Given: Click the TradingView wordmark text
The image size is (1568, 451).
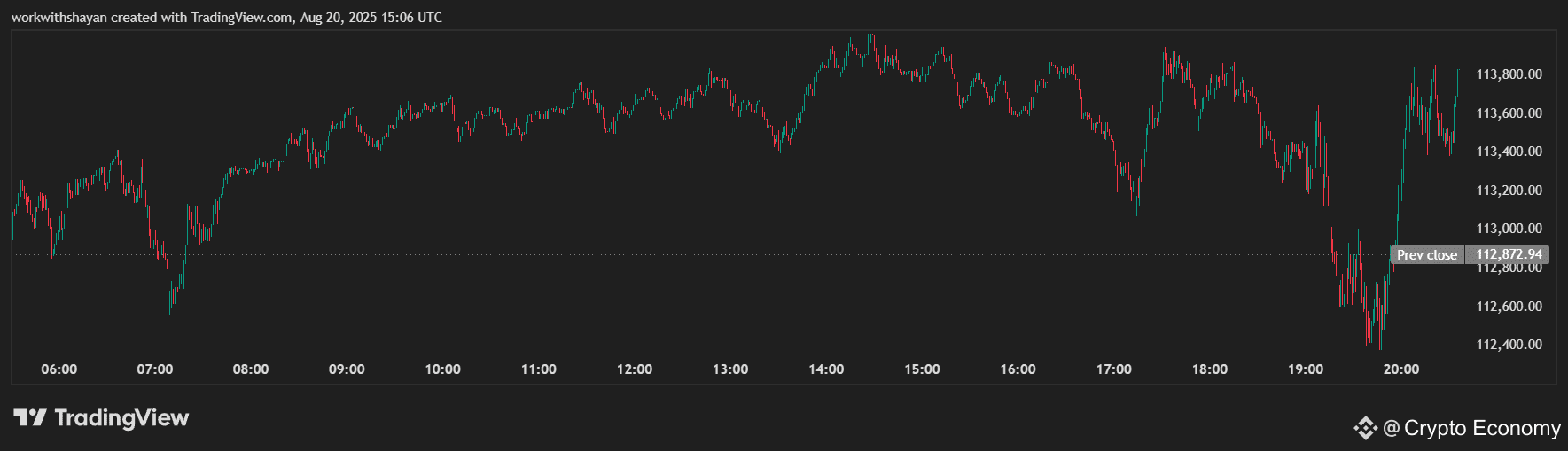Looking at the screenshot, I should (121, 418).
